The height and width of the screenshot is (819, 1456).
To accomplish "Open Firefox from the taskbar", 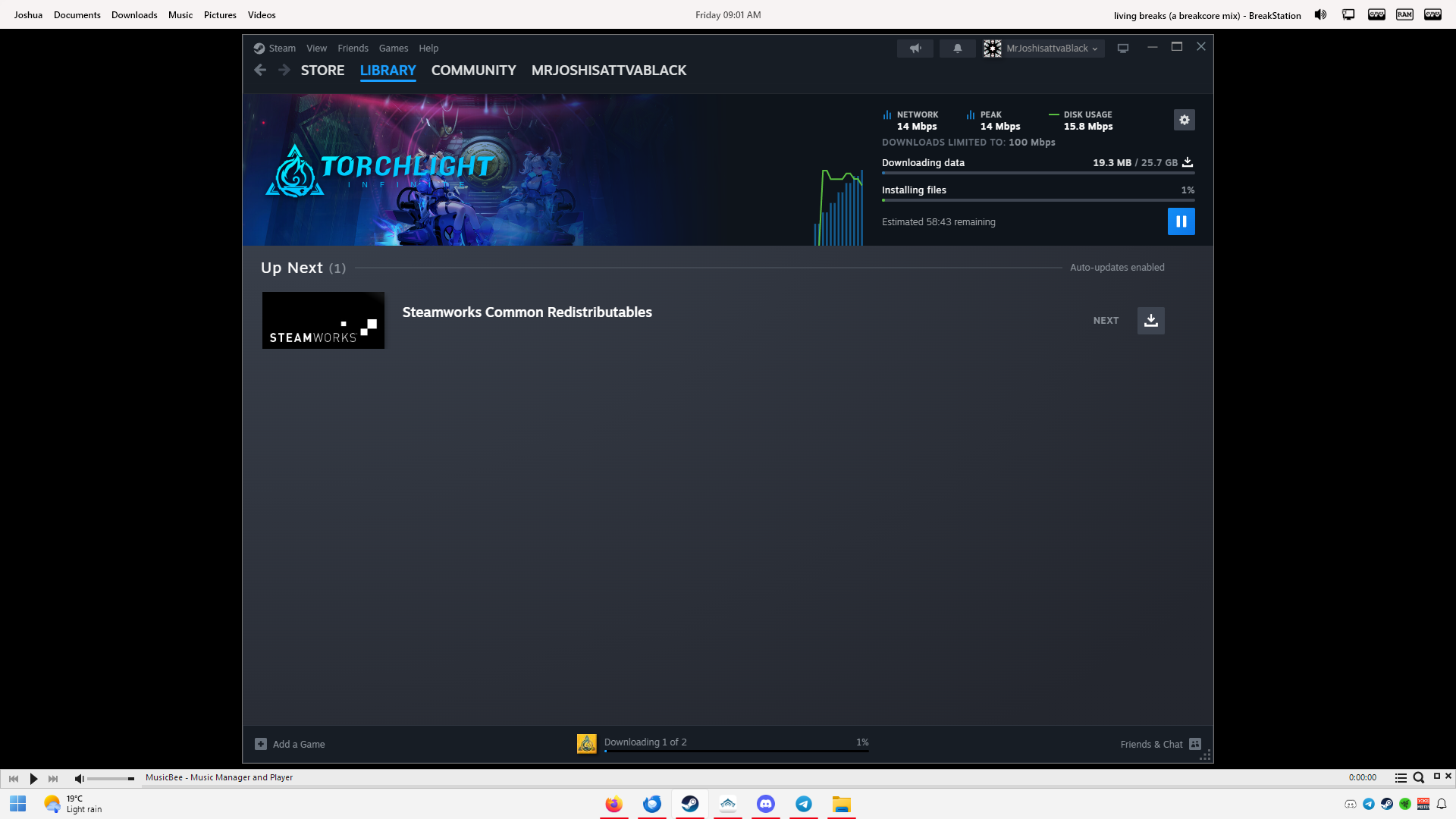I will (614, 804).
